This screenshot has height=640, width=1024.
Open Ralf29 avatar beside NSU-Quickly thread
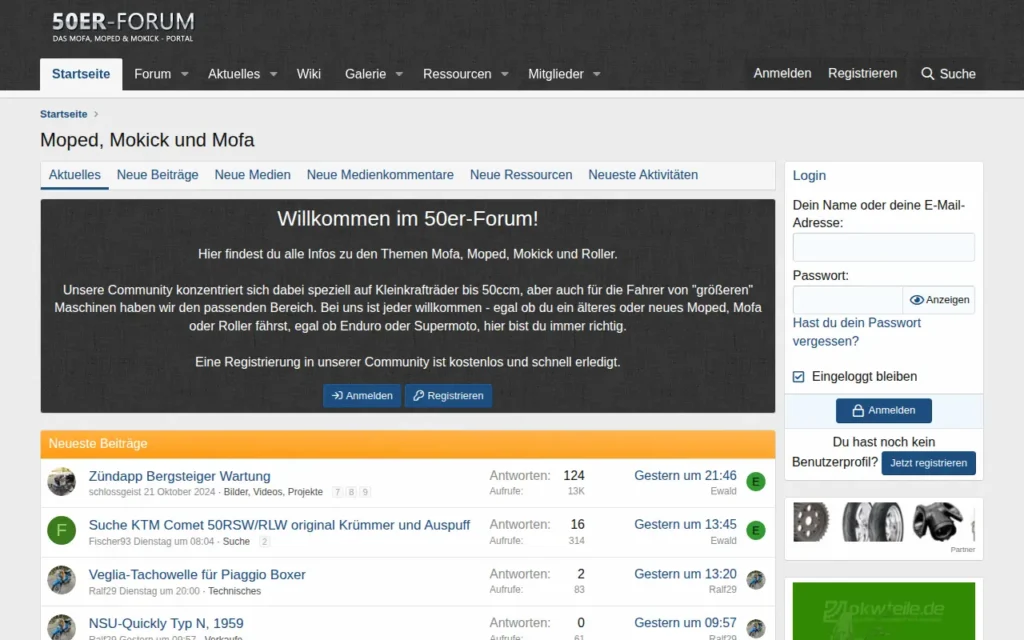click(x=61, y=627)
